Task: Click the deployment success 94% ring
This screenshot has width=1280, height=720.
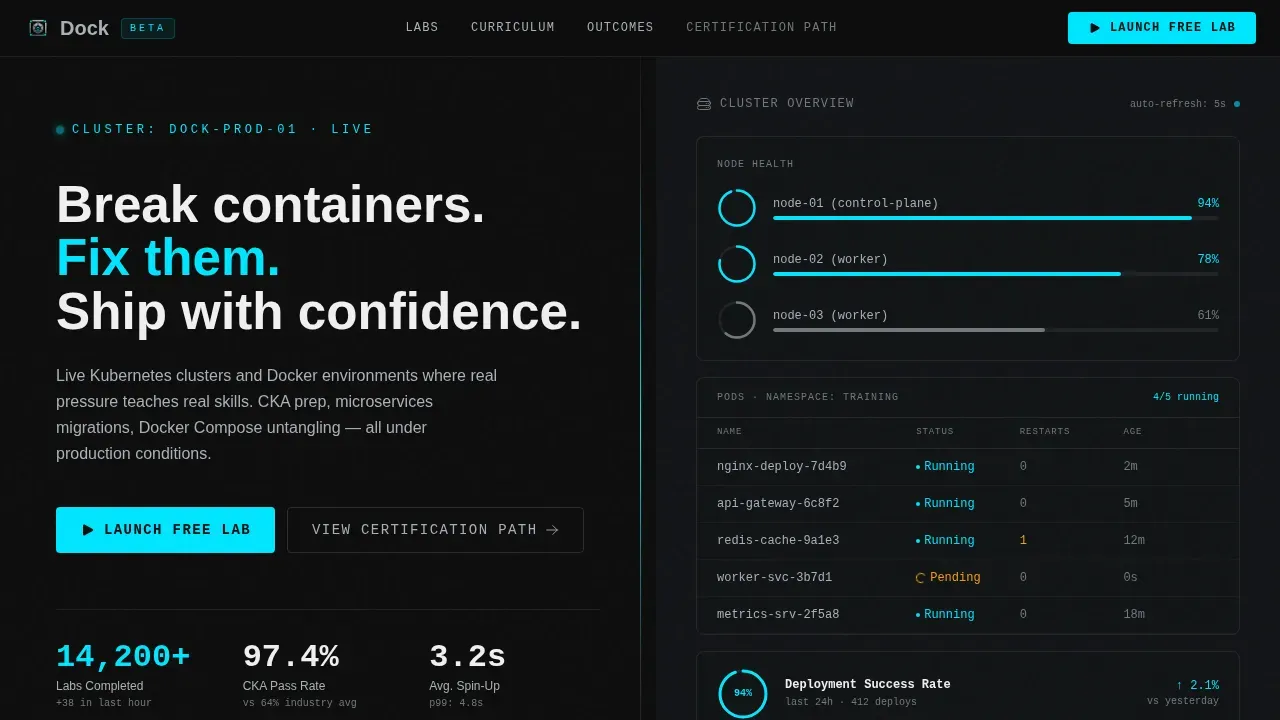Action: 743,693
